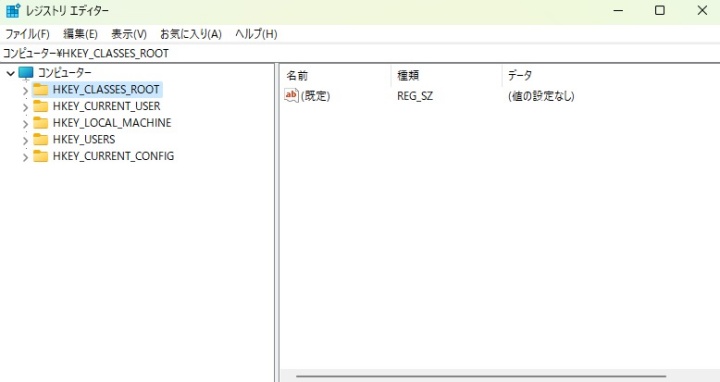Select the HKEY_CLASSES_ROOT tree item

(106, 89)
